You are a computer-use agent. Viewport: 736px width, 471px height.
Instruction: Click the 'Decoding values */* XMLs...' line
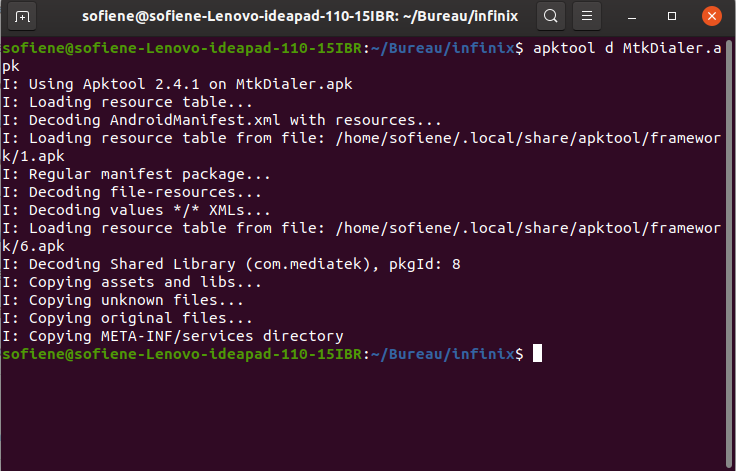137,210
